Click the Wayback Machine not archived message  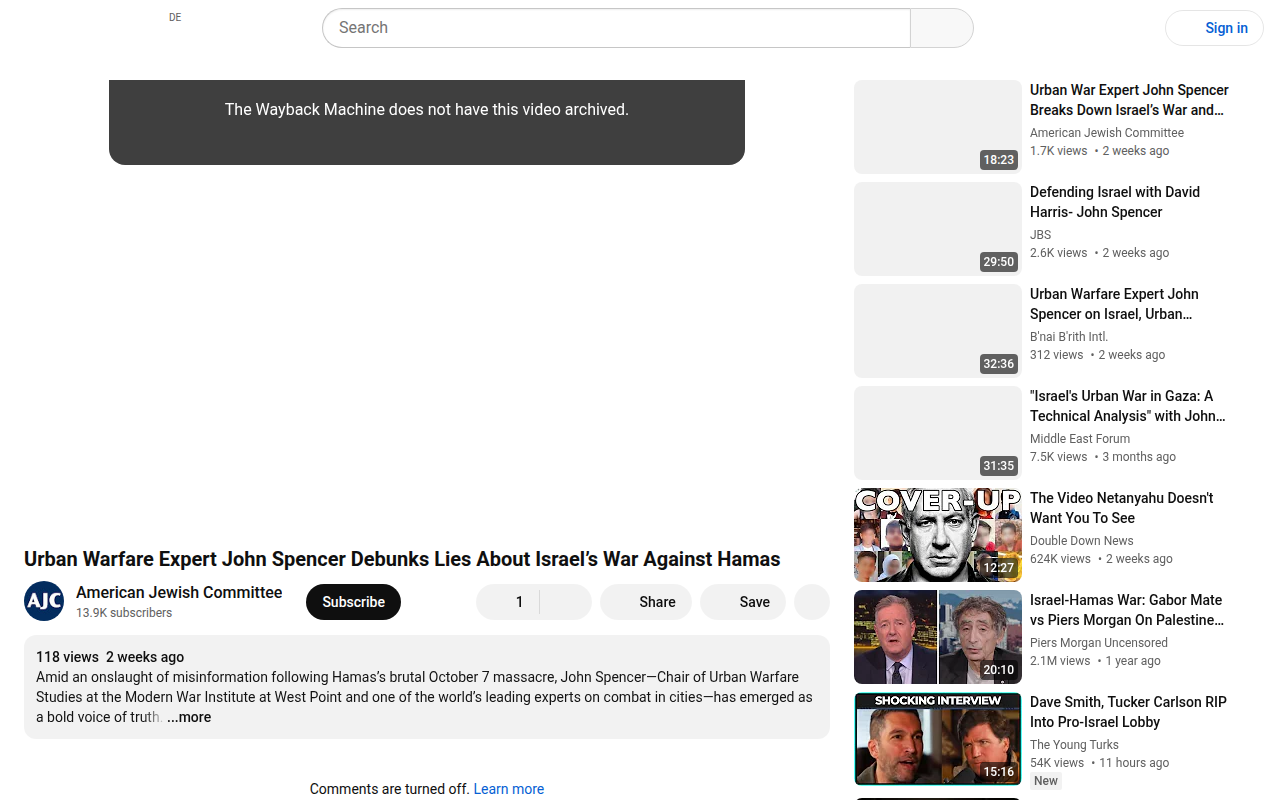[x=427, y=110]
